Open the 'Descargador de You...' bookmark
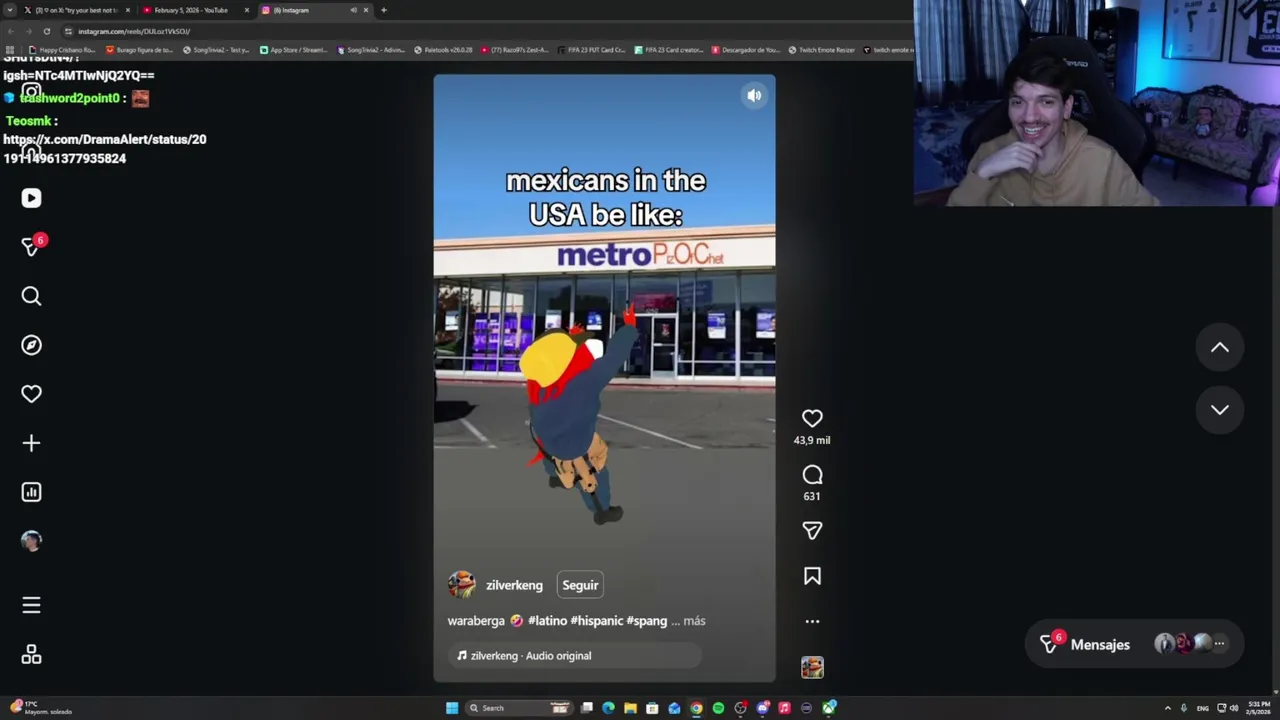The image size is (1280, 720). [746, 50]
